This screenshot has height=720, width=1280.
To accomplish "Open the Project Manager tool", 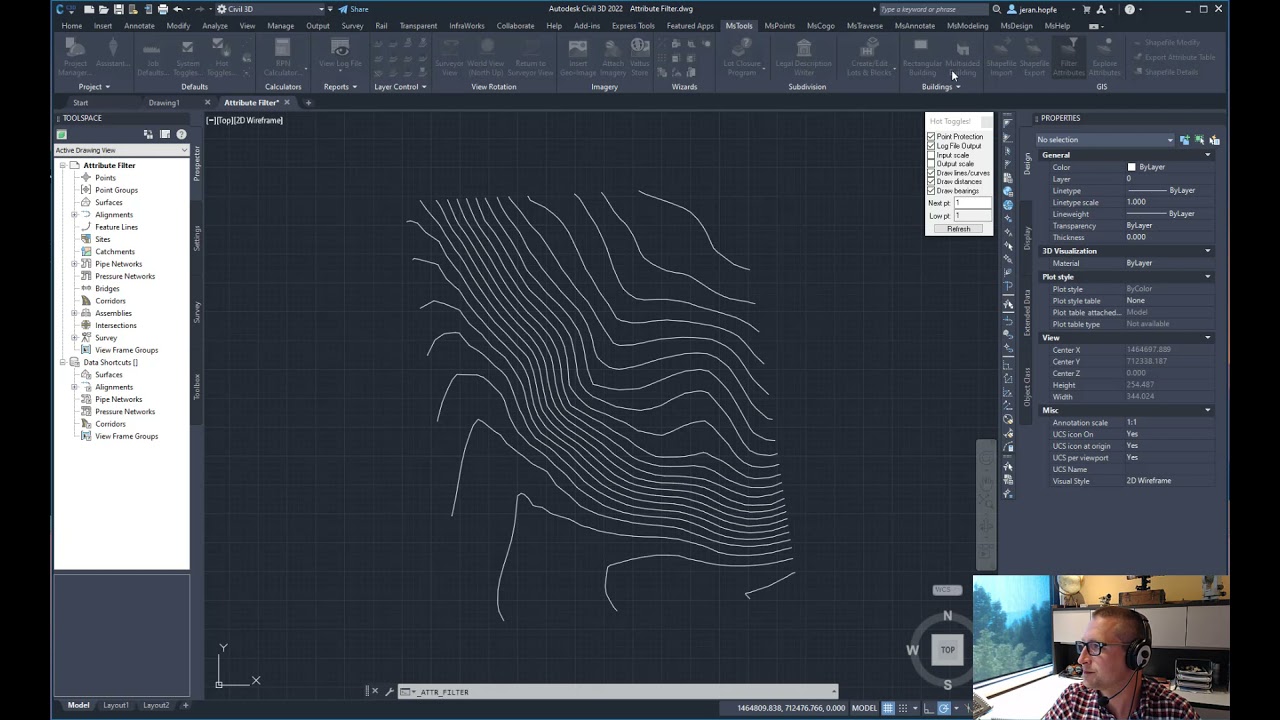I will coord(74,57).
